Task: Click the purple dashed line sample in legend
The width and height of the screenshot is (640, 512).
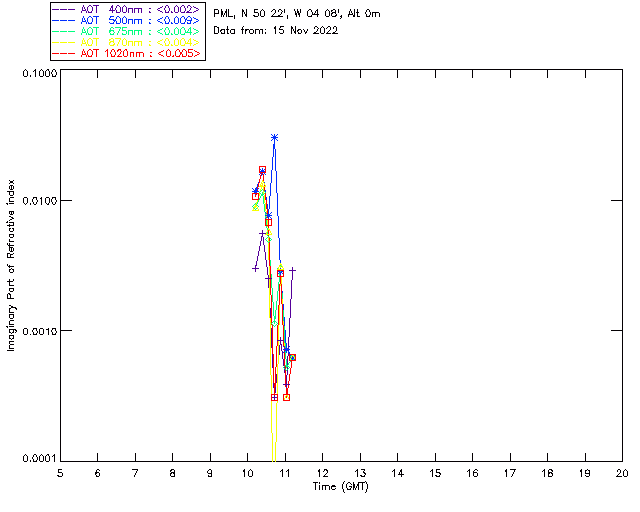Action: [x=64, y=9]
